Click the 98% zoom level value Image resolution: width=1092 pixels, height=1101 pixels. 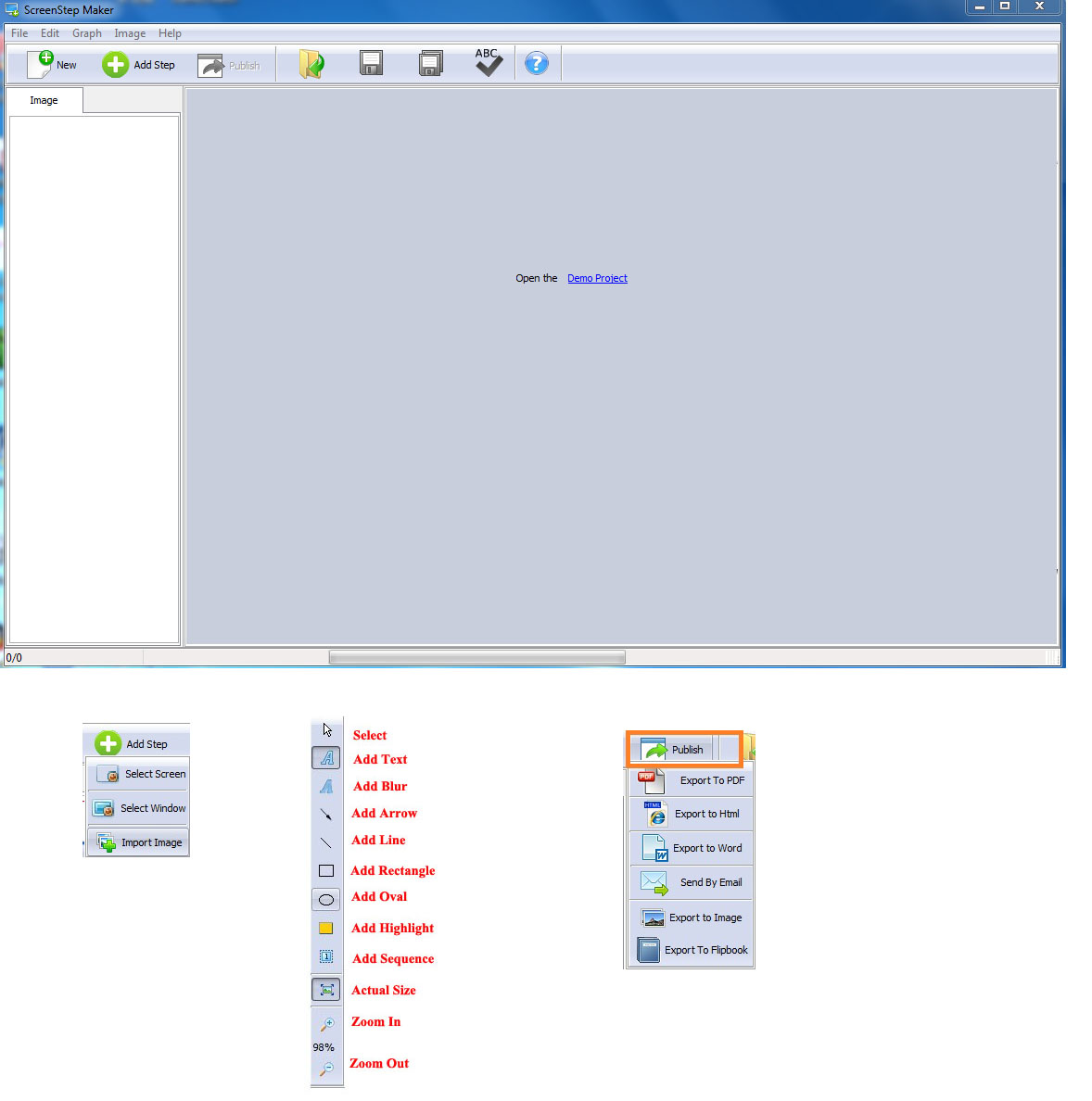click(323, 1047)
